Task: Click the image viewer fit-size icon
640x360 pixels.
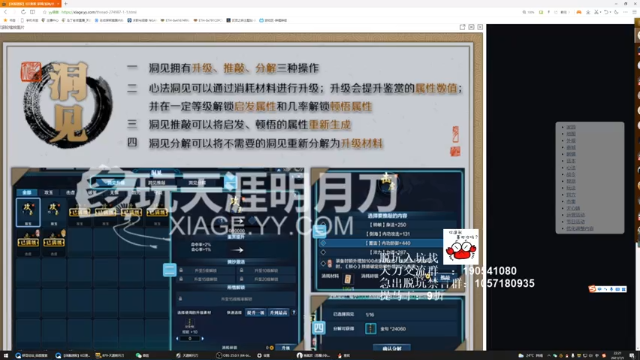Action: point(471,27)
